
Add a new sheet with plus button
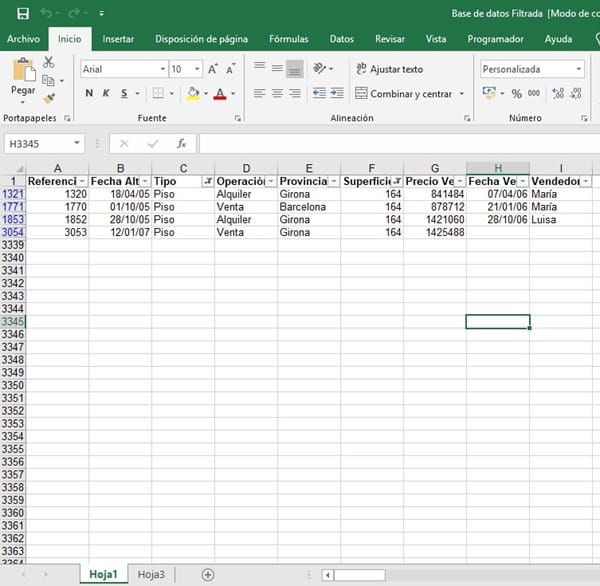click(x=208, y=574)
